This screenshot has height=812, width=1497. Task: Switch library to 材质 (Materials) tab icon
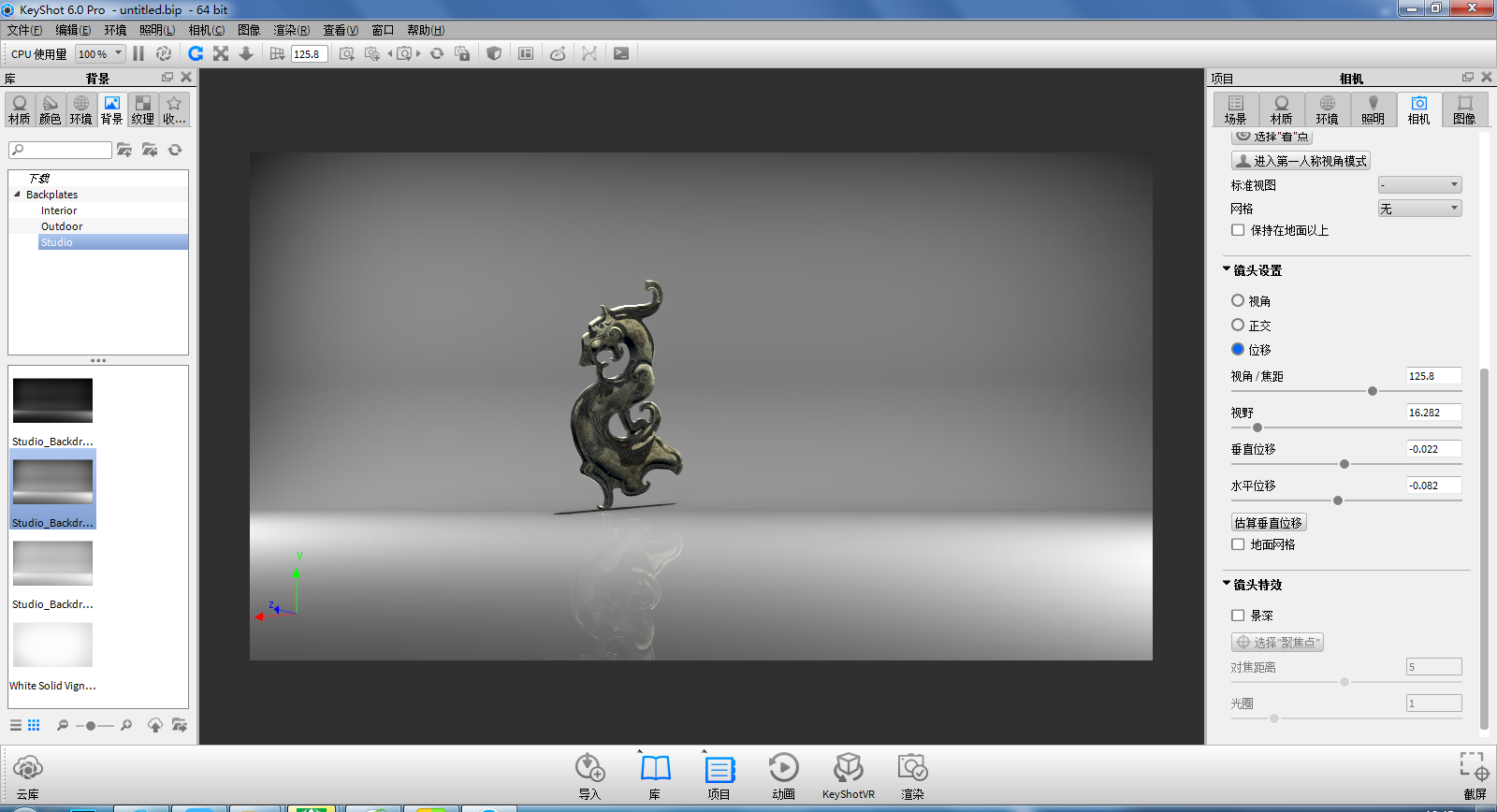[20, 109]
